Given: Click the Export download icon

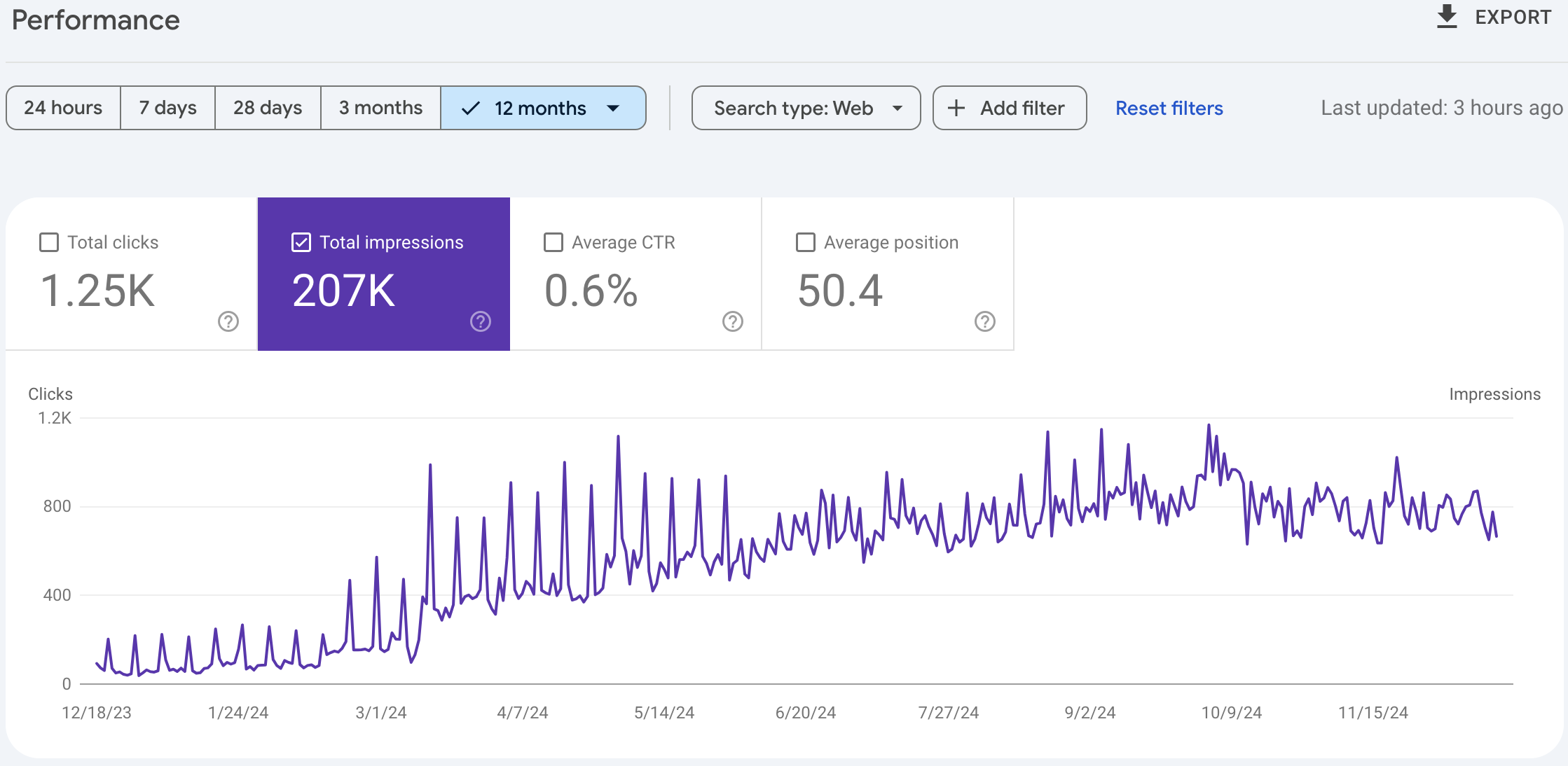Looking at the screenshot, I should point(1446,17).
